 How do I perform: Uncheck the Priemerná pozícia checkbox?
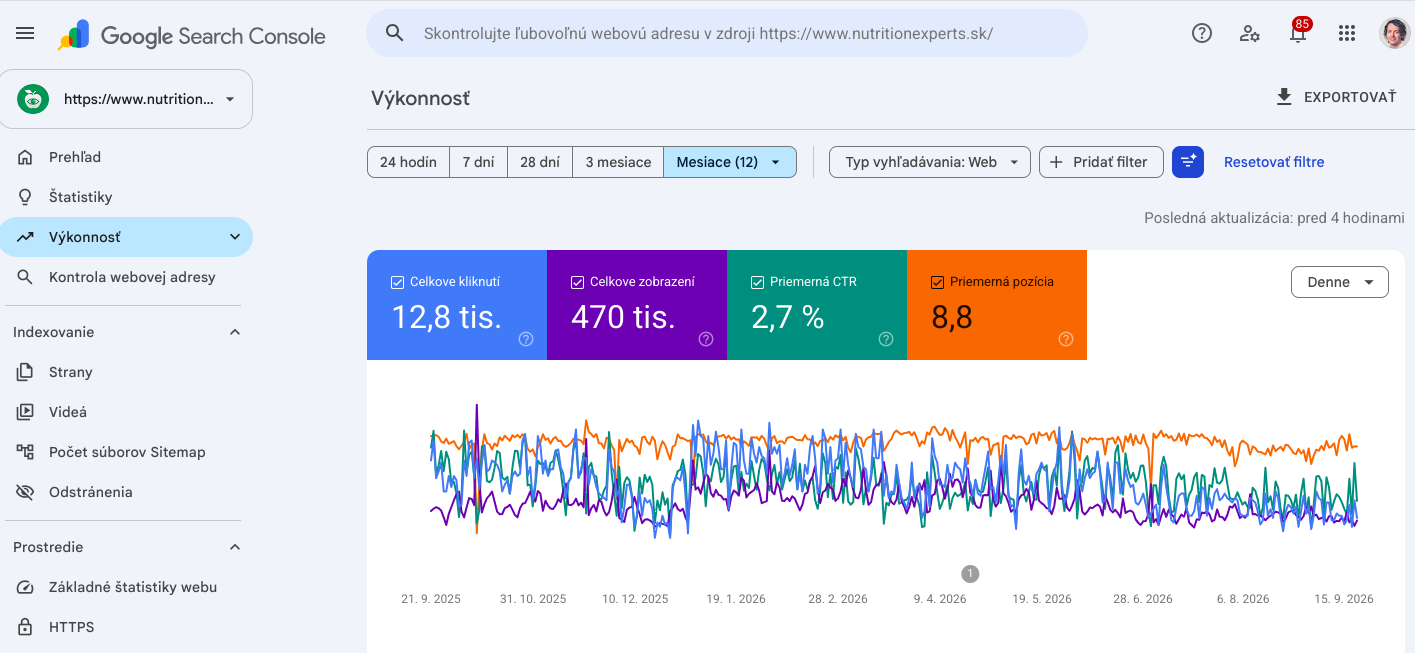(937, 282)
